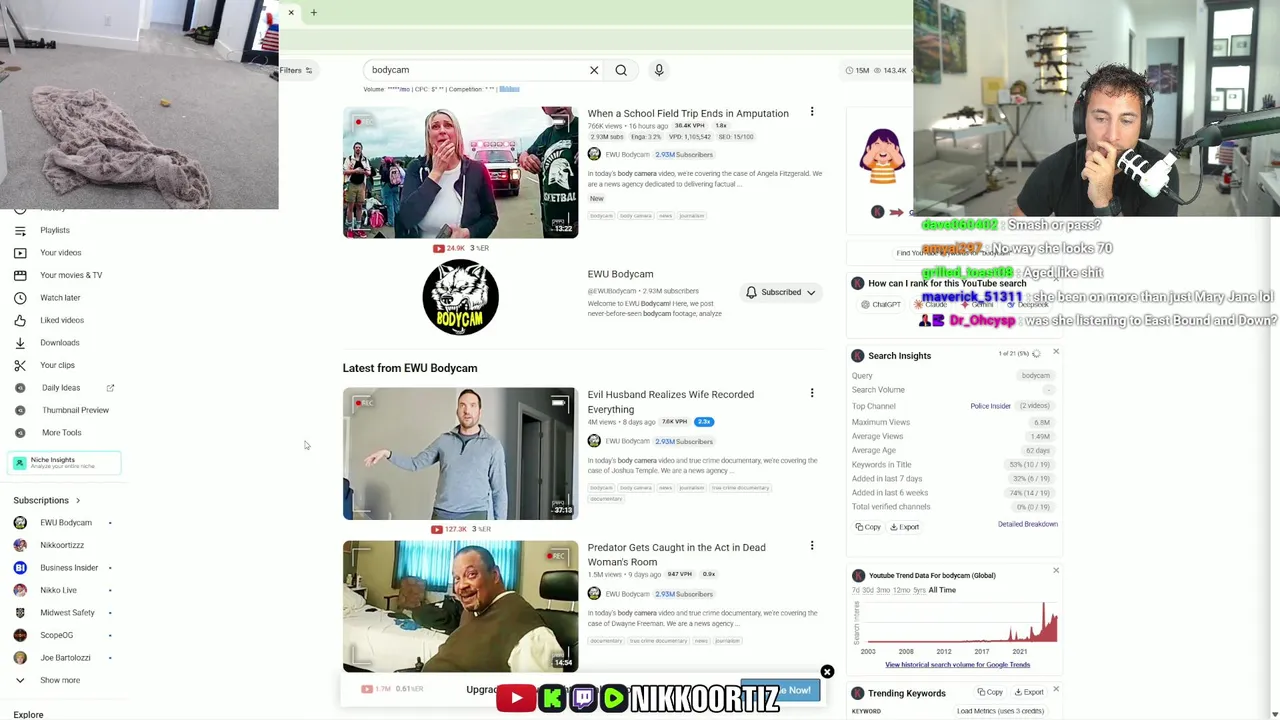Open options menu for School Field Trip video

[x=812, y=112]
